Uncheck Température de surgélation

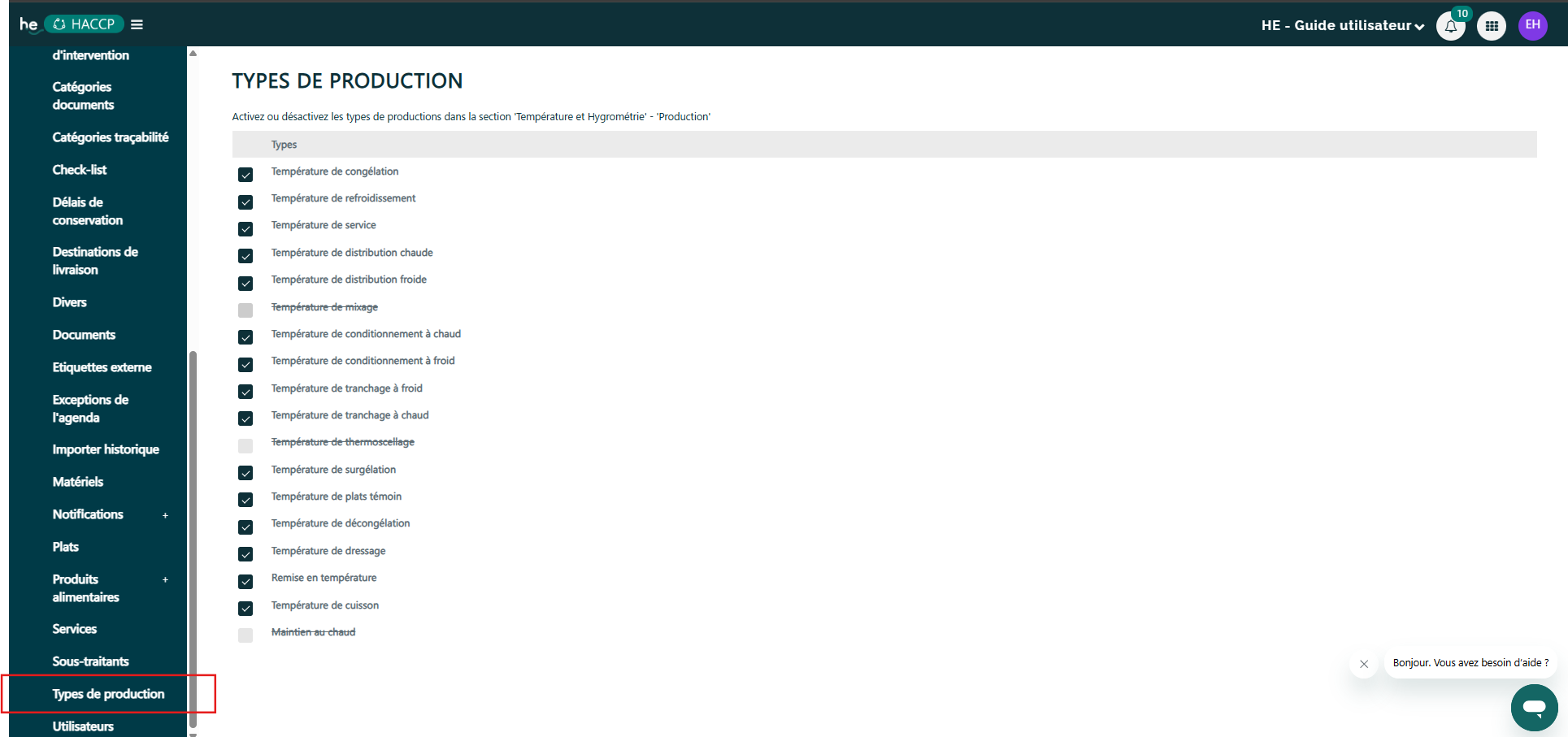click(245, 473)
